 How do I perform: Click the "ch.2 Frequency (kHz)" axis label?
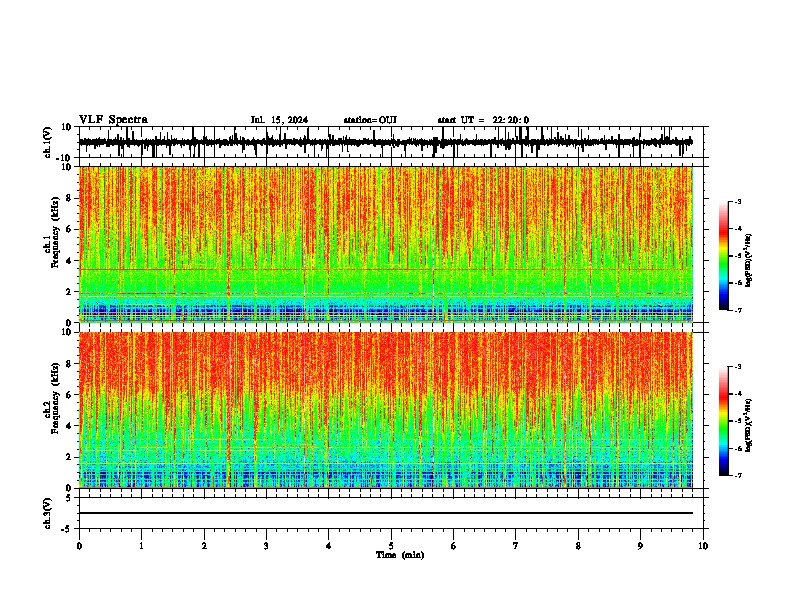coord(51,398)
